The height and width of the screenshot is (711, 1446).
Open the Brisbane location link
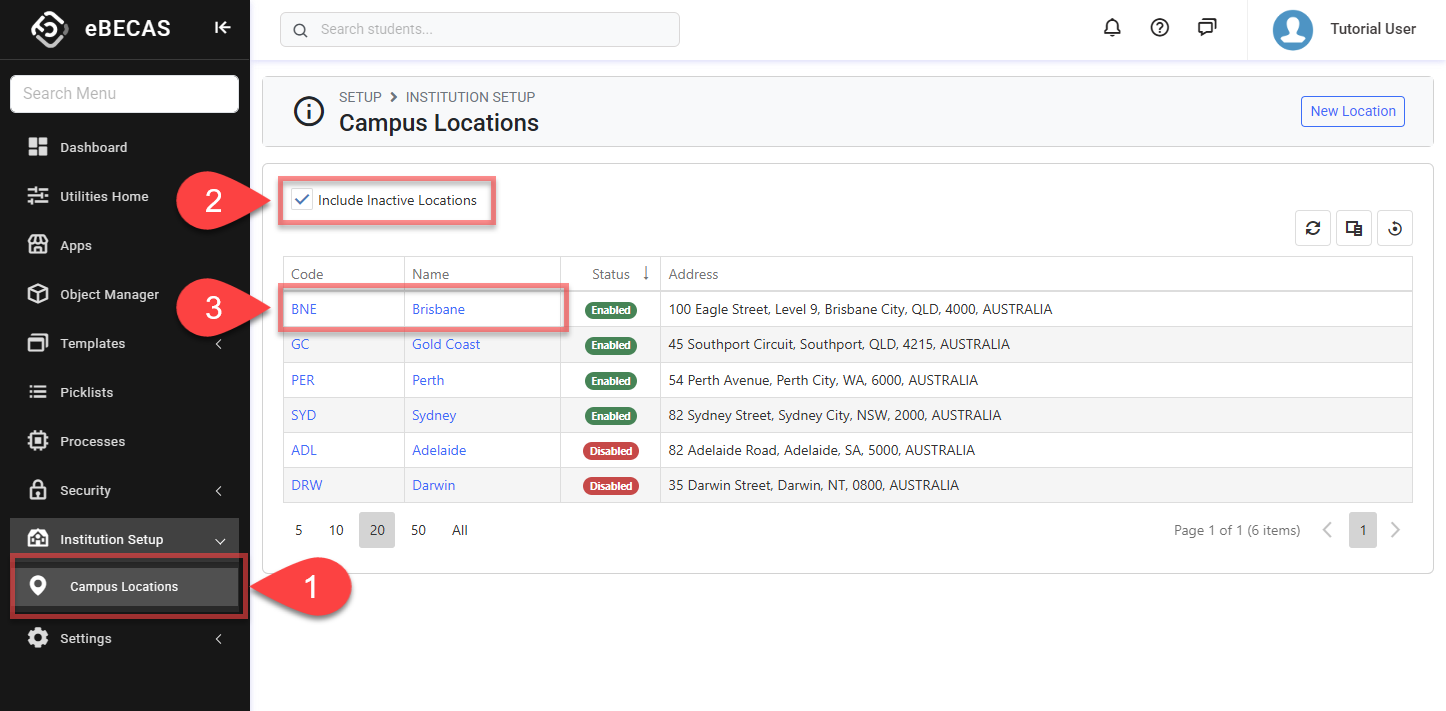click(438, 309)
